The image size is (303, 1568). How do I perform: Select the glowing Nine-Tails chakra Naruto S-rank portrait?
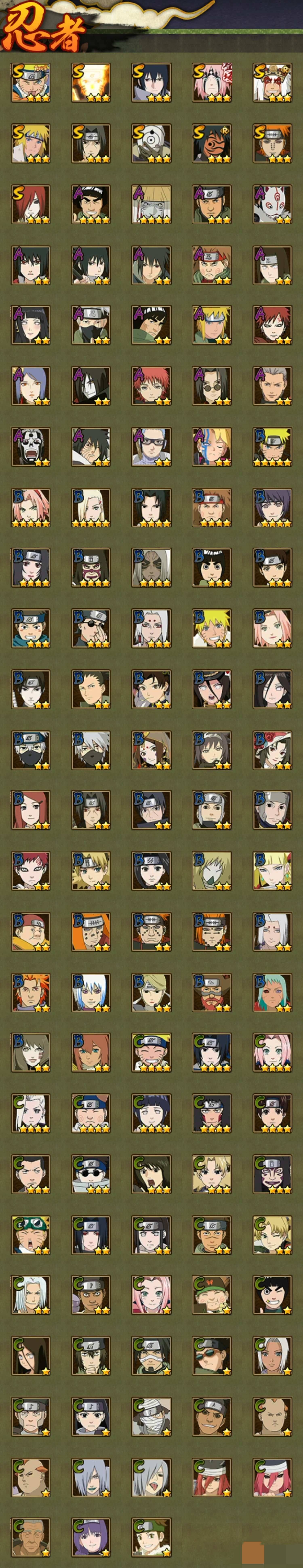tap(91, 82)
